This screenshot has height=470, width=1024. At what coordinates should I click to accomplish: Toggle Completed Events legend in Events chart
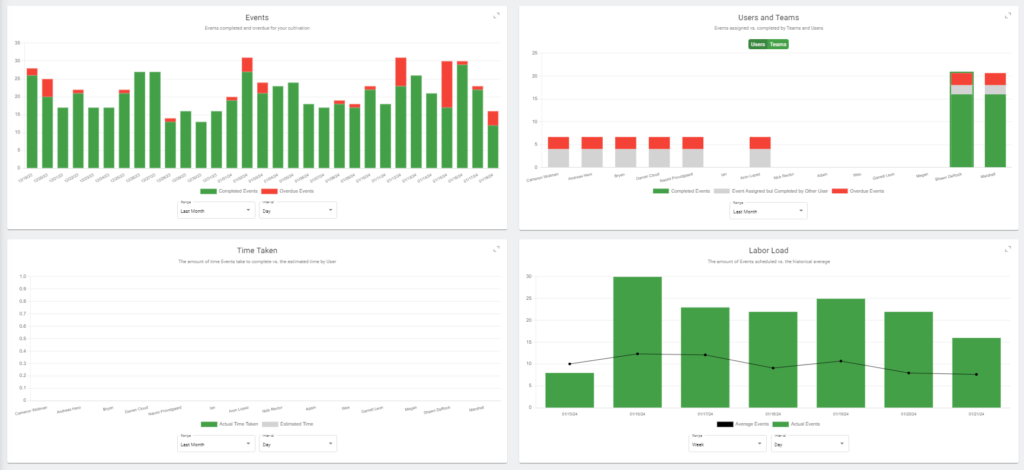click(x=228, y=191)
